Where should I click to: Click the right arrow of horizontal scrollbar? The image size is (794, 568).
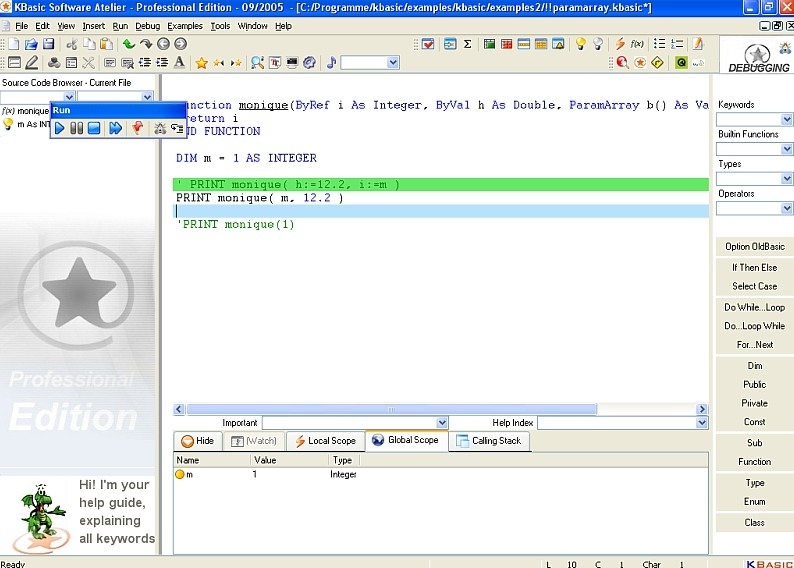pos(702,409)
